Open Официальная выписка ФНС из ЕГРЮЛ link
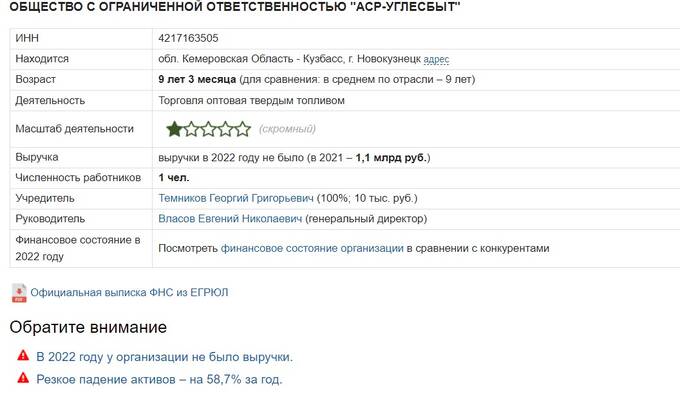 [x=129, y=292]
